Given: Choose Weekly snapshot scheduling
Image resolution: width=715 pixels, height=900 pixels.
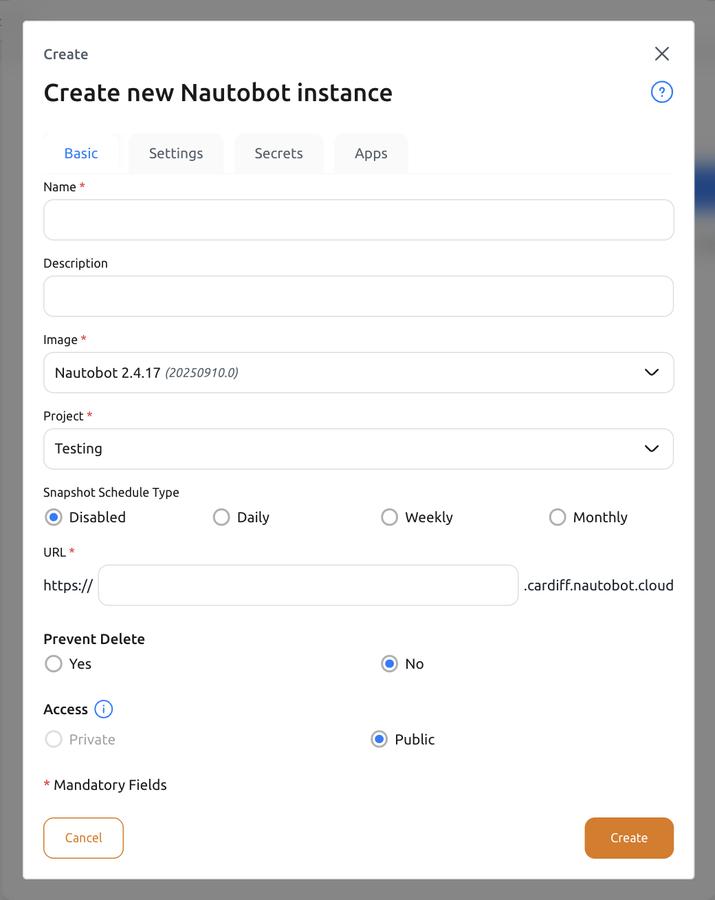Looking at the screenshot, I should click(389, 517).
